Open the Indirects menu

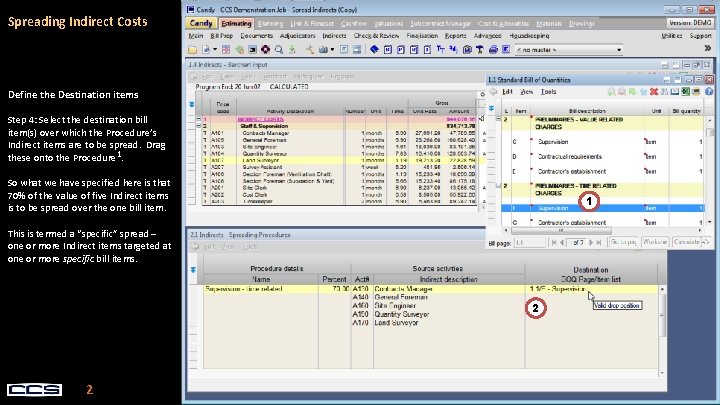pos(334,36)
